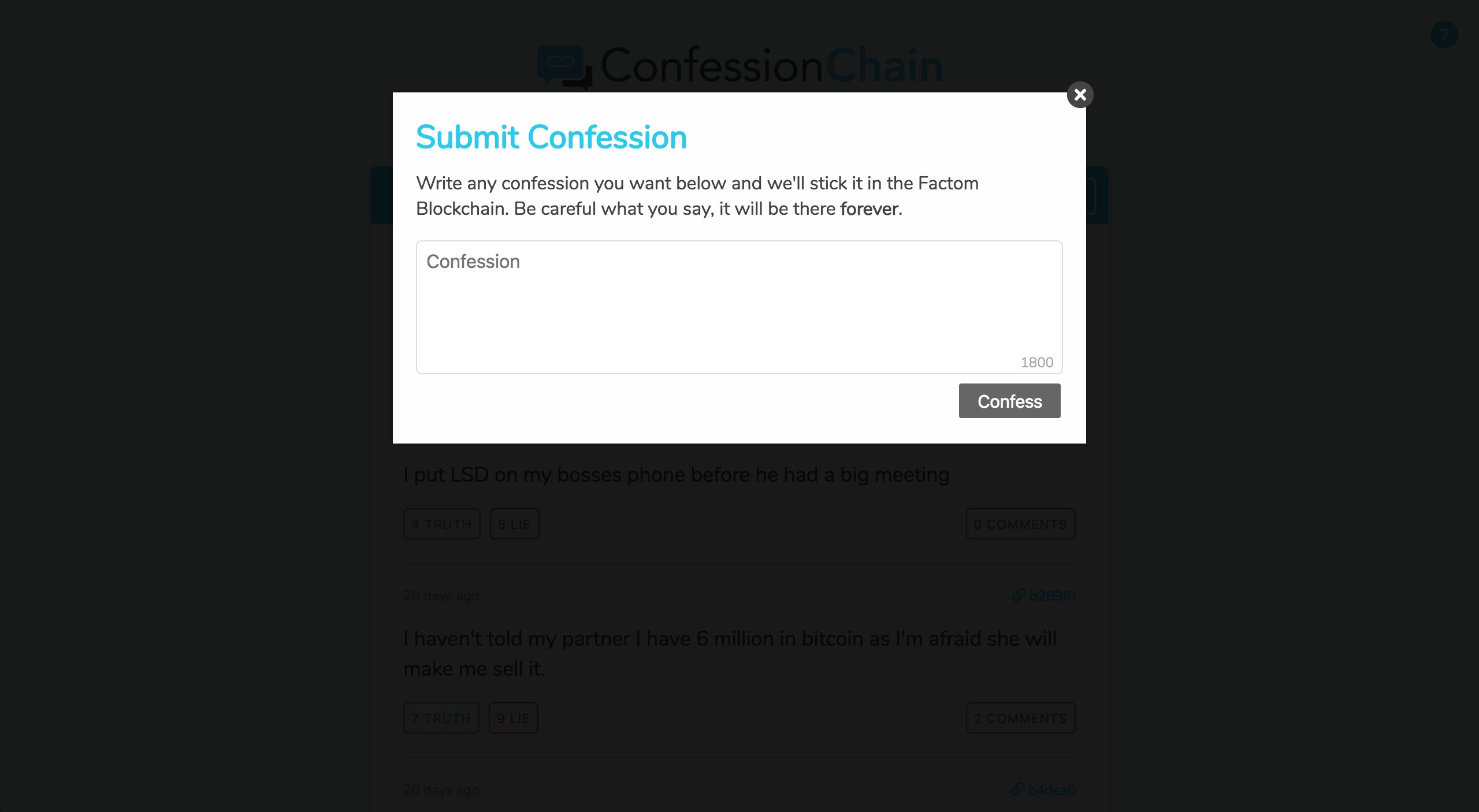Click the bolded word forever in the description
The width and height of the screenshot is (1479, 812).
(x=869, y=209)
